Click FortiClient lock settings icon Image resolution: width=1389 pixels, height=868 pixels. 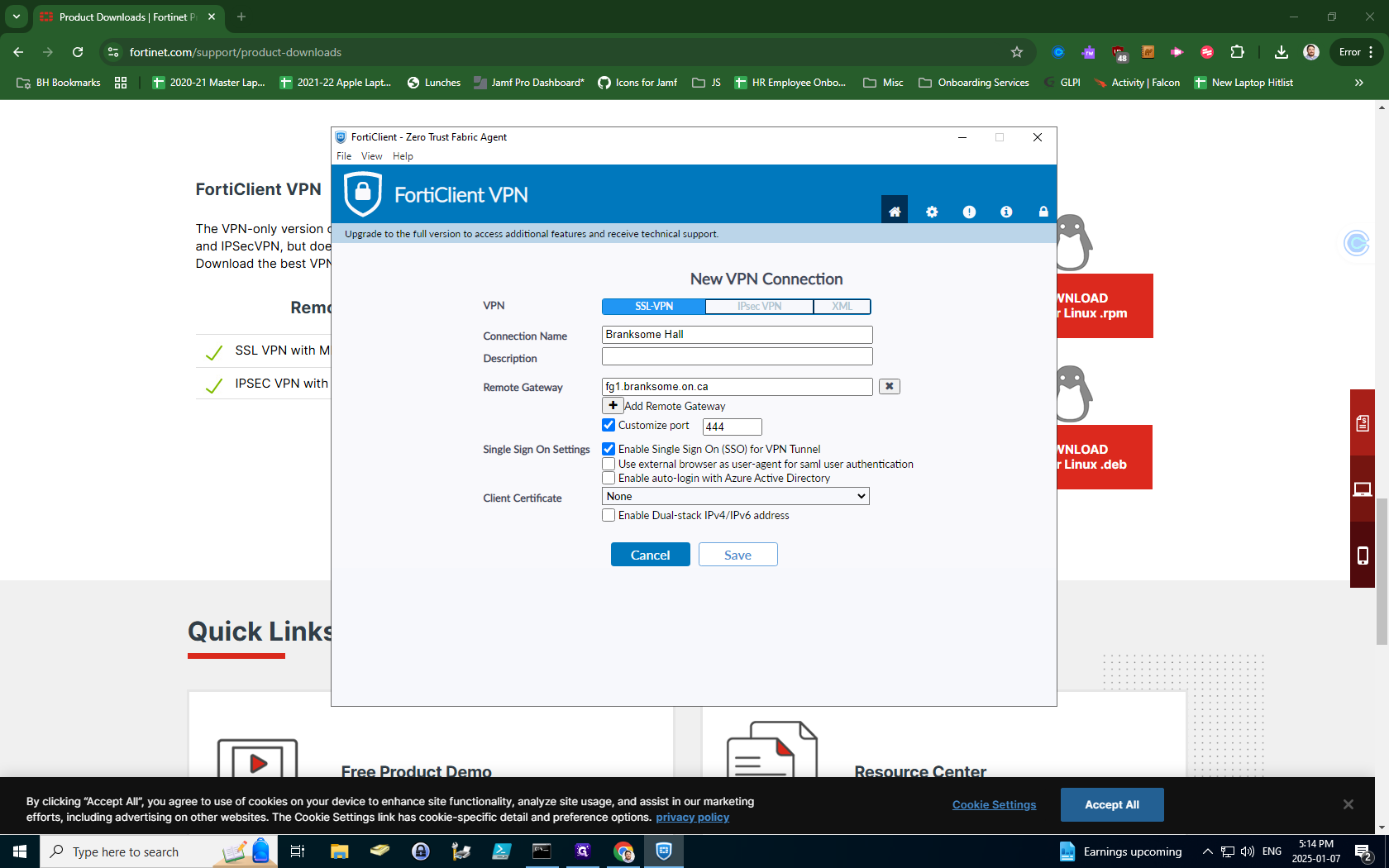coord(1043,212)
